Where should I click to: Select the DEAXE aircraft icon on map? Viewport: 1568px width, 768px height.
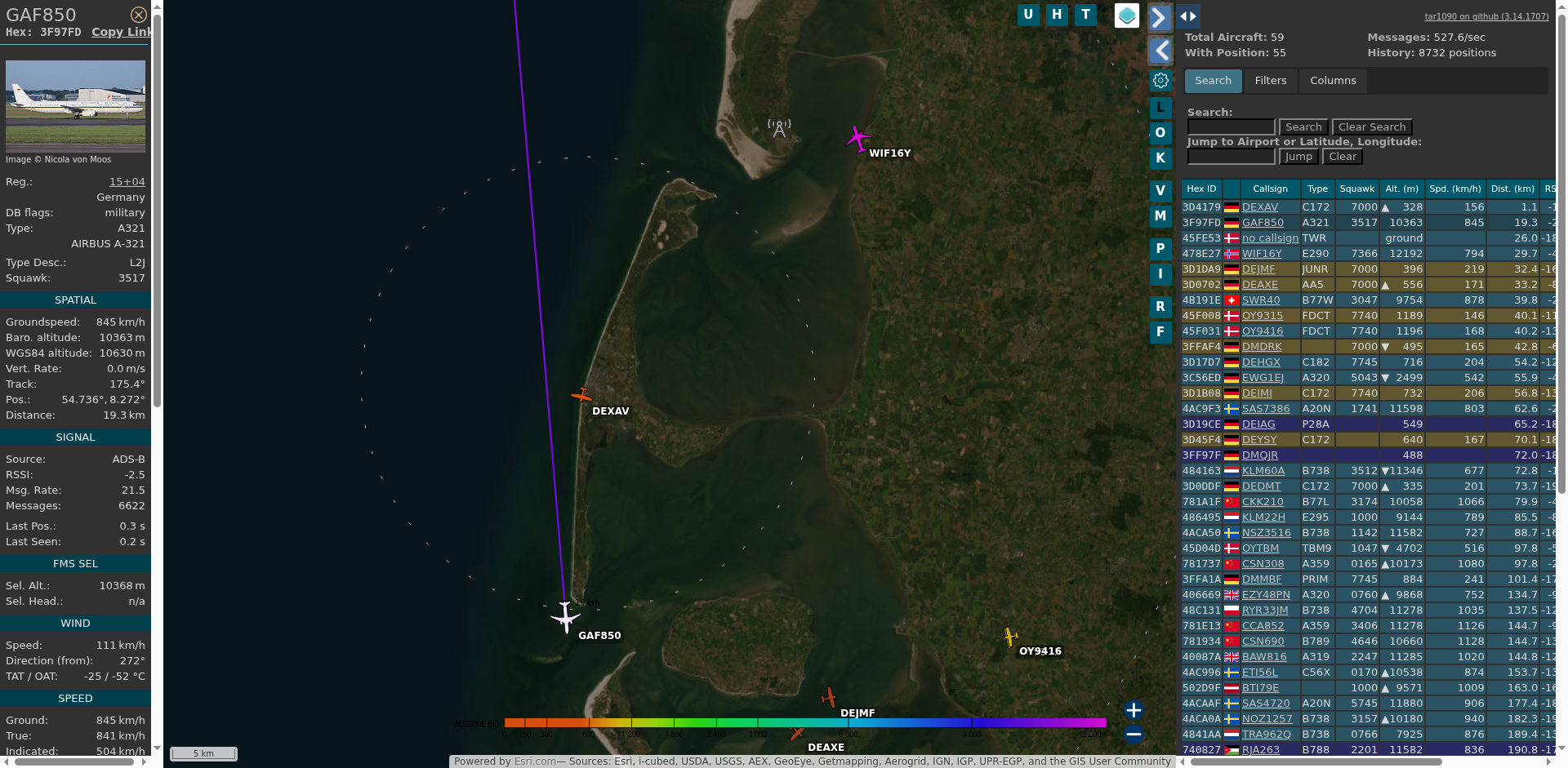[796, 734]
